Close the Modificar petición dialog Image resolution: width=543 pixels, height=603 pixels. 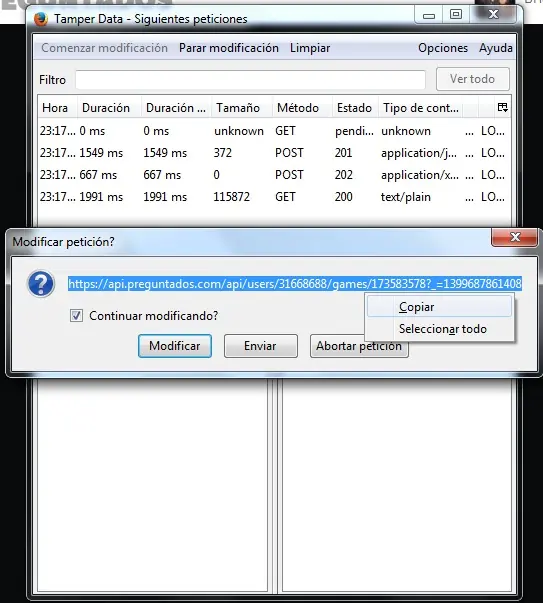click(x=515, y=237)
